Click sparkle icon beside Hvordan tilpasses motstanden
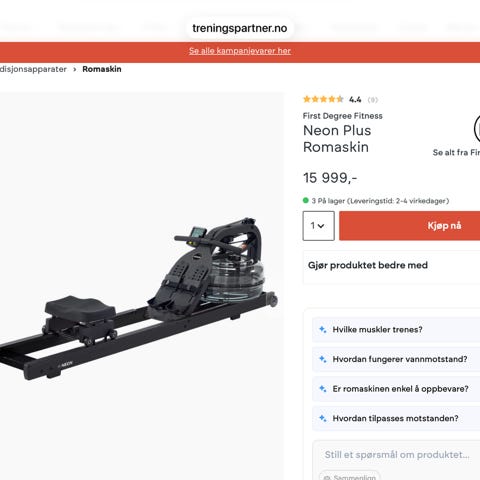The image size is (480, 480). (x=323, y=418)
